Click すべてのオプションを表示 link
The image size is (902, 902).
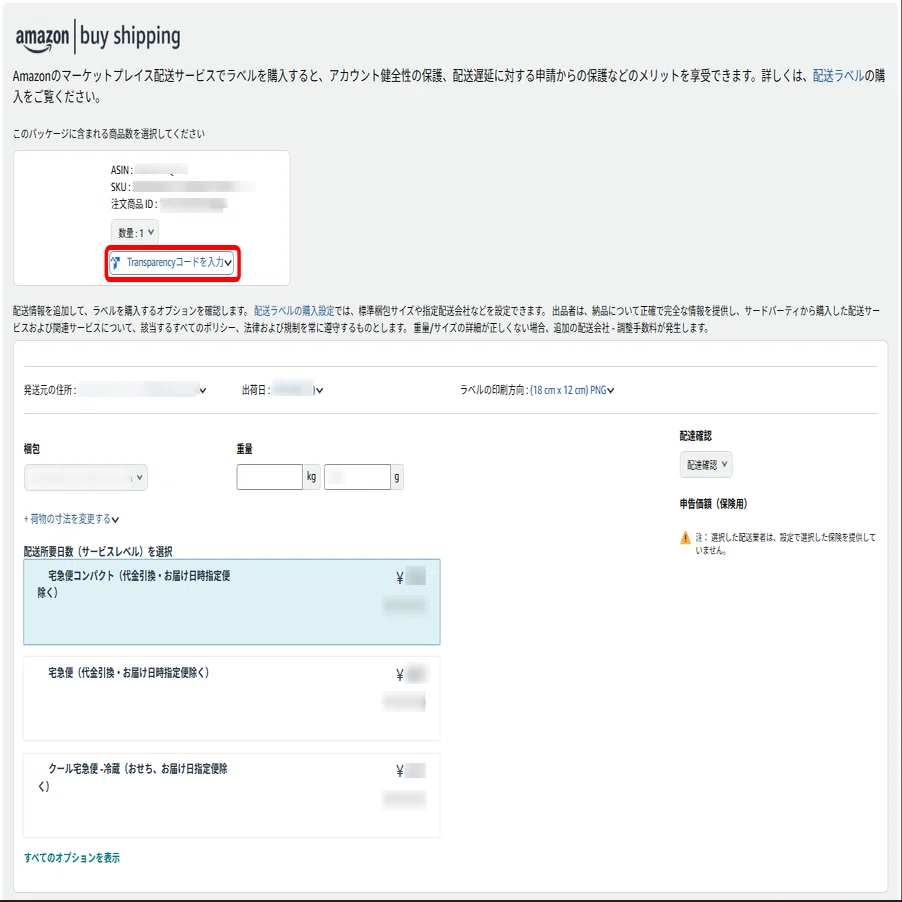pyautogui.click(x=72, y=858)
